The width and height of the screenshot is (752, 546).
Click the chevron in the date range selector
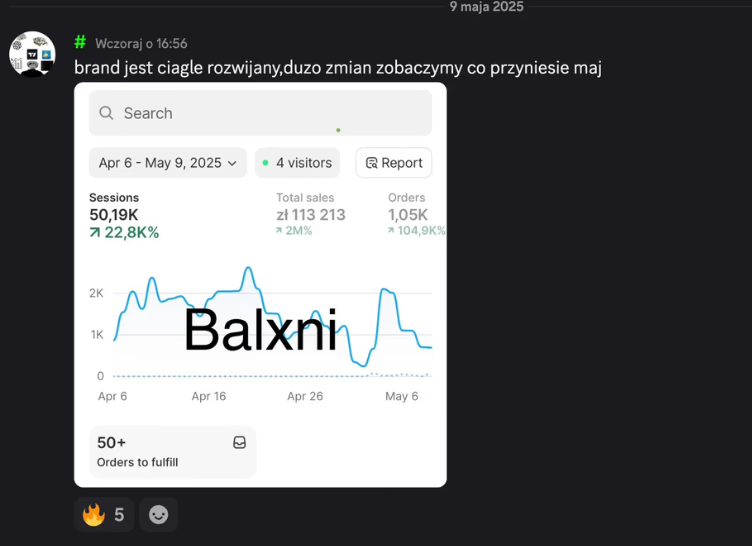click(233, 163)
